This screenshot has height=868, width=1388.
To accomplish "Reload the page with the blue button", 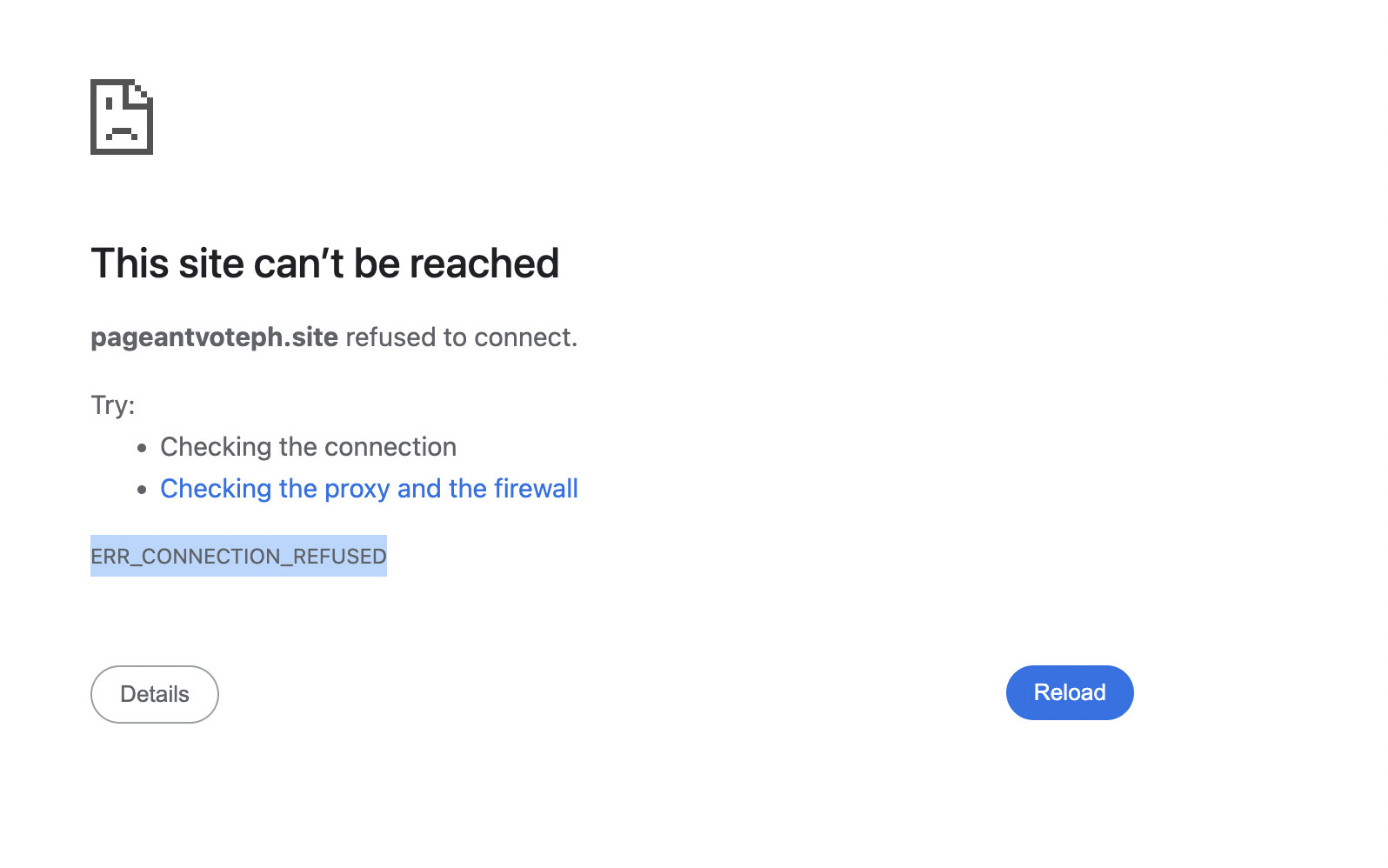I will [1070, 692].
